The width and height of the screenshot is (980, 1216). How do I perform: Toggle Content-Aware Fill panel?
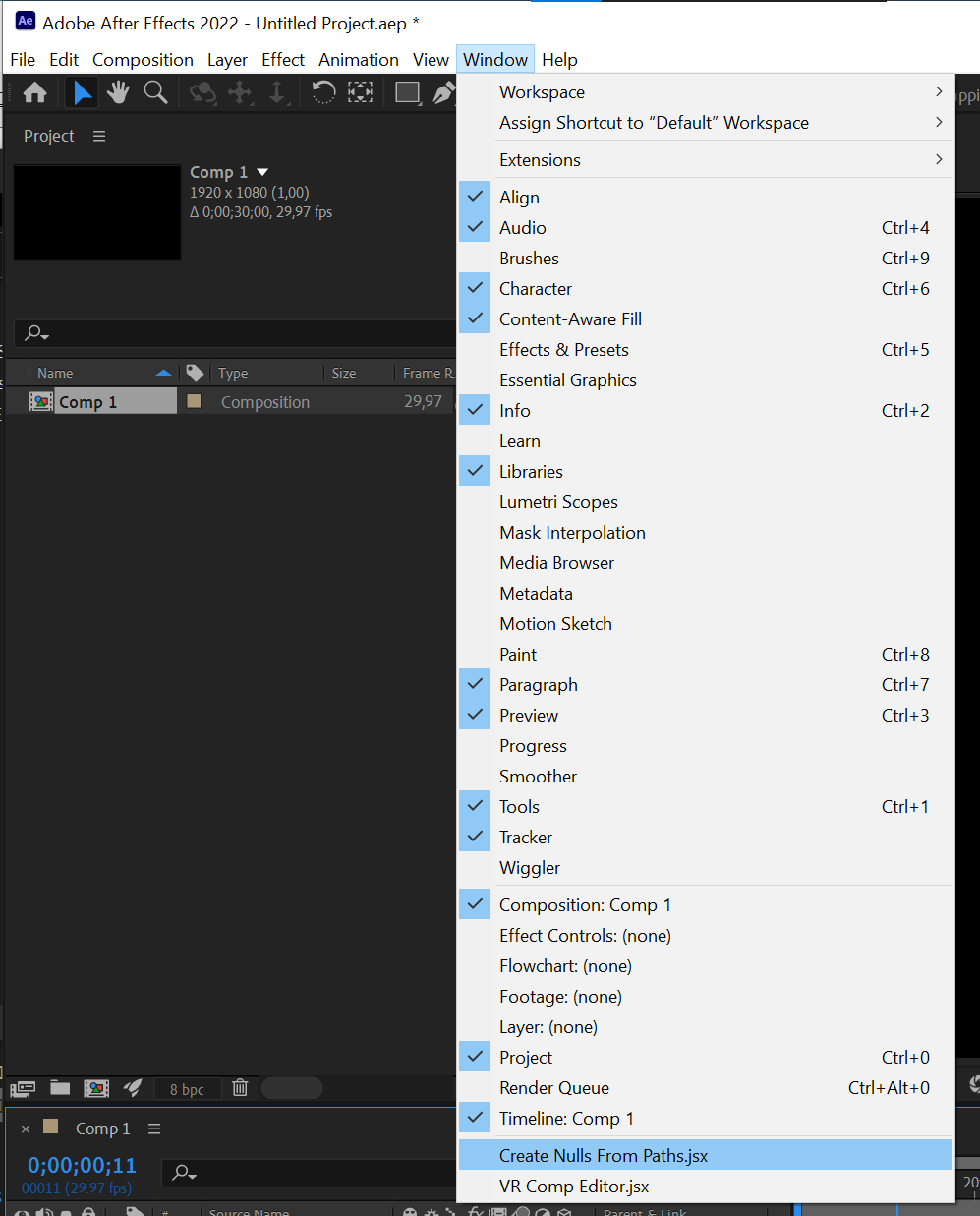tap(706, 318)
